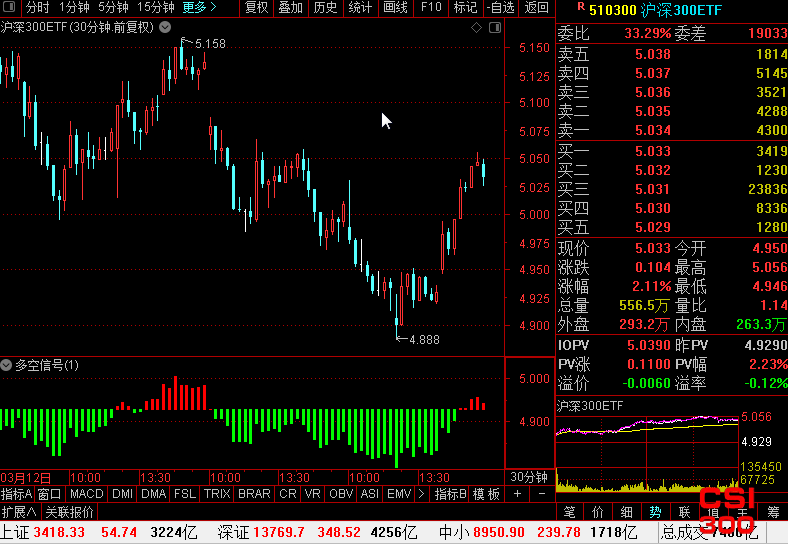Switch to the DMA indicator
The height and width of the screenshot is (544, 788).
pyautogui.click(x=154, y=494)
